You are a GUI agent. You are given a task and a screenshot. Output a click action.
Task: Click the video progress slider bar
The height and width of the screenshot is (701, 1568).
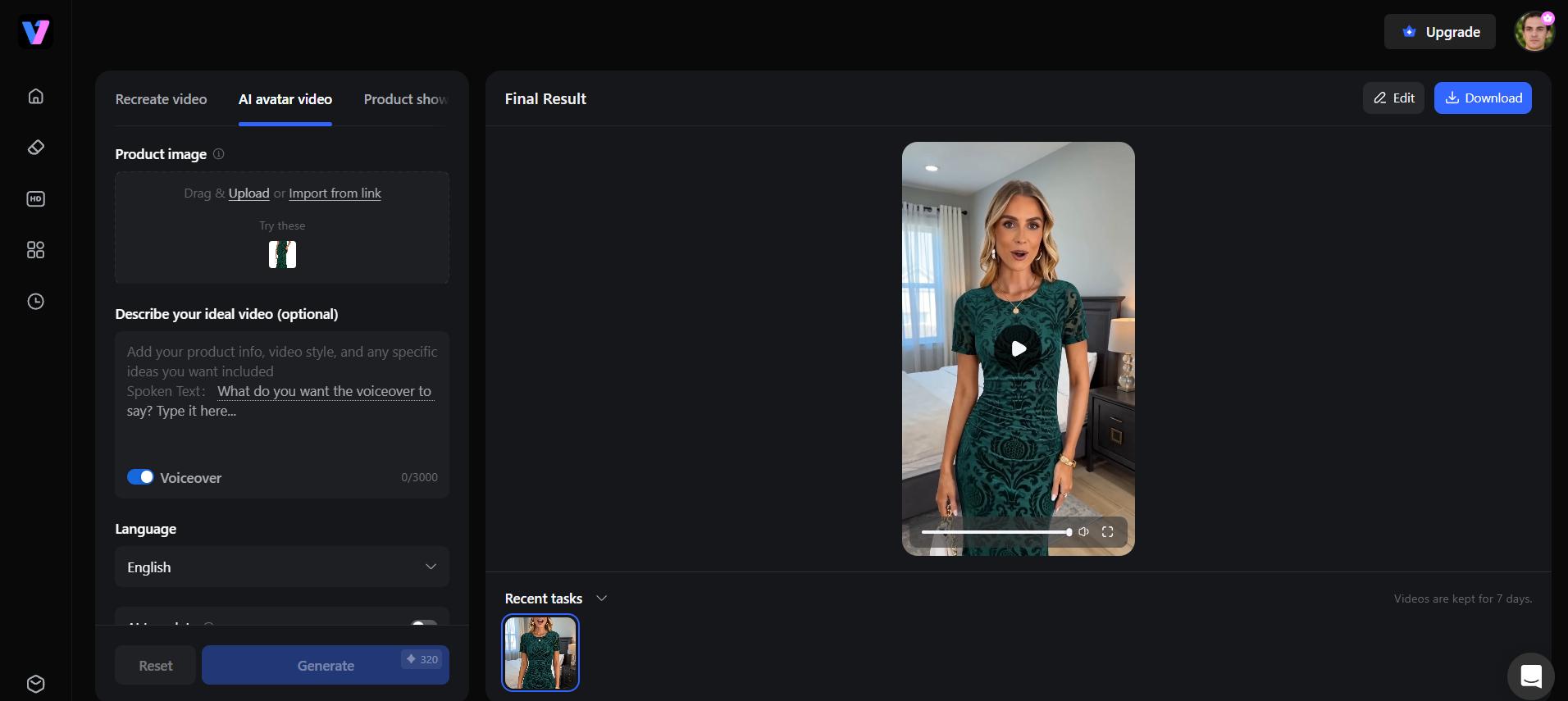click(996, 532)
